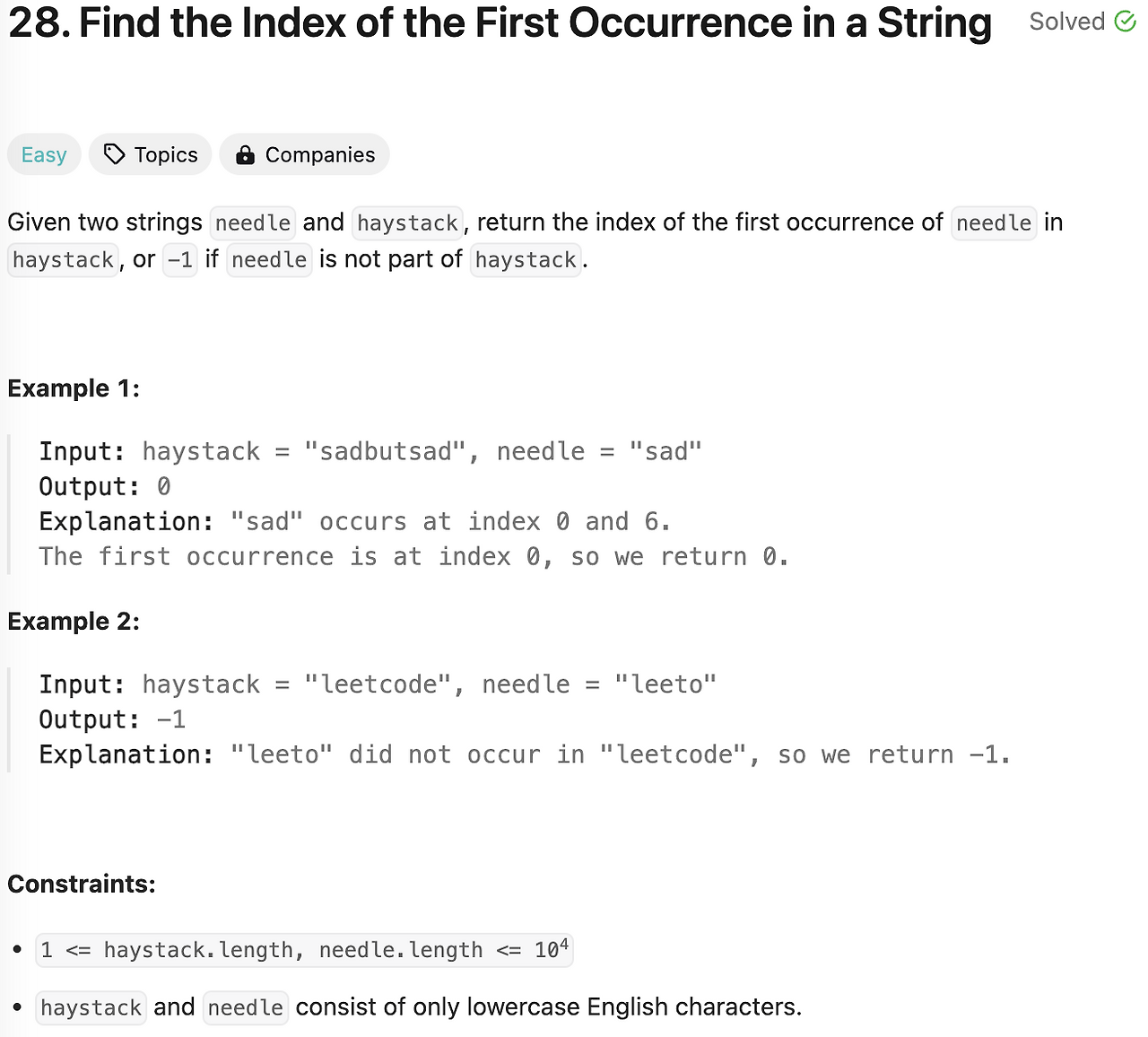Click the tag icon beside Topics
1148x1037 pixels.
[x=114, y=154]
